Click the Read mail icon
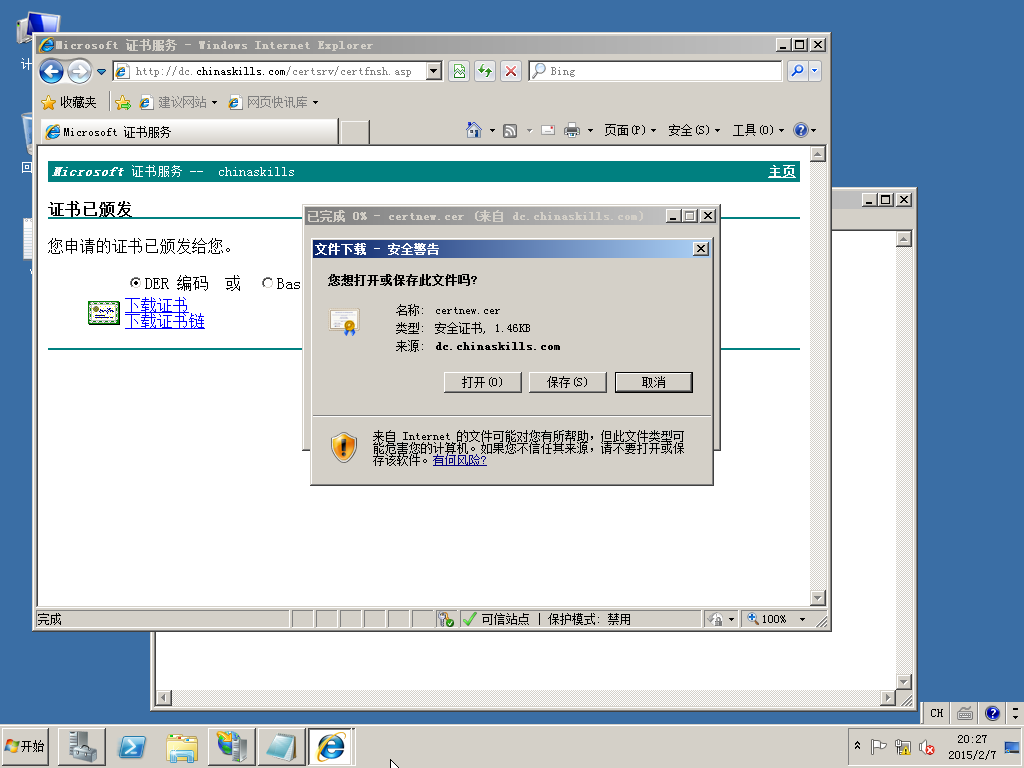Screen dimensions: 1024x768 (548, 131)
